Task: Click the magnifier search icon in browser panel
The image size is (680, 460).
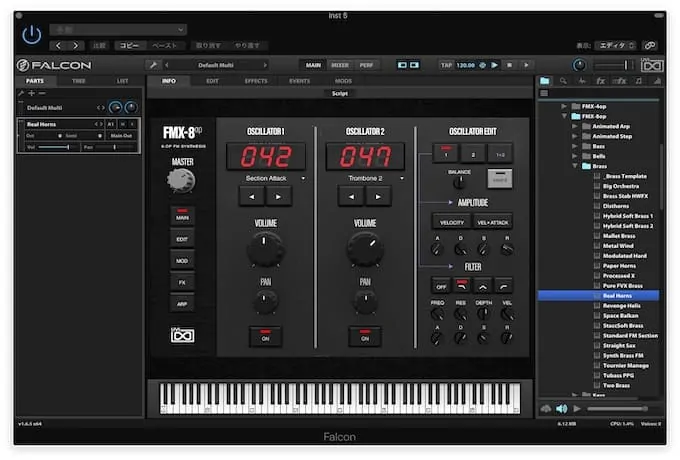Action: pyautogui.click(x=563, y=81)
